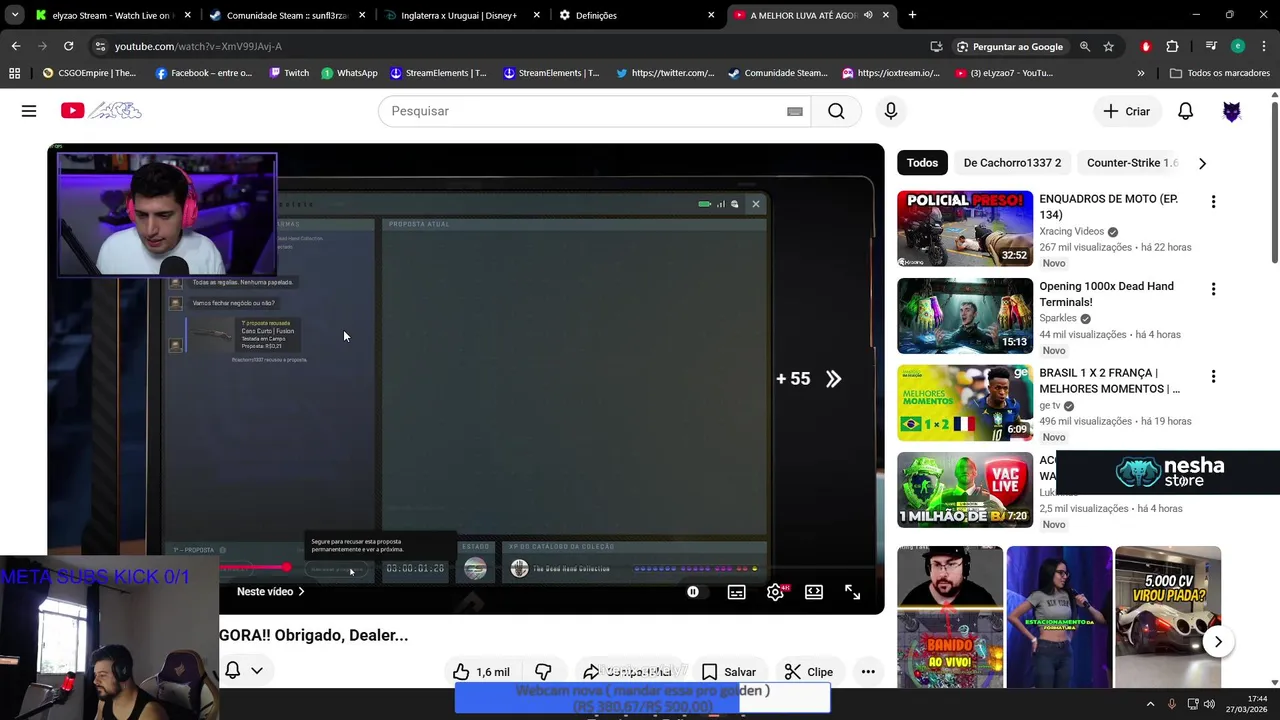Switch player to theater mode

coord(814,592)
